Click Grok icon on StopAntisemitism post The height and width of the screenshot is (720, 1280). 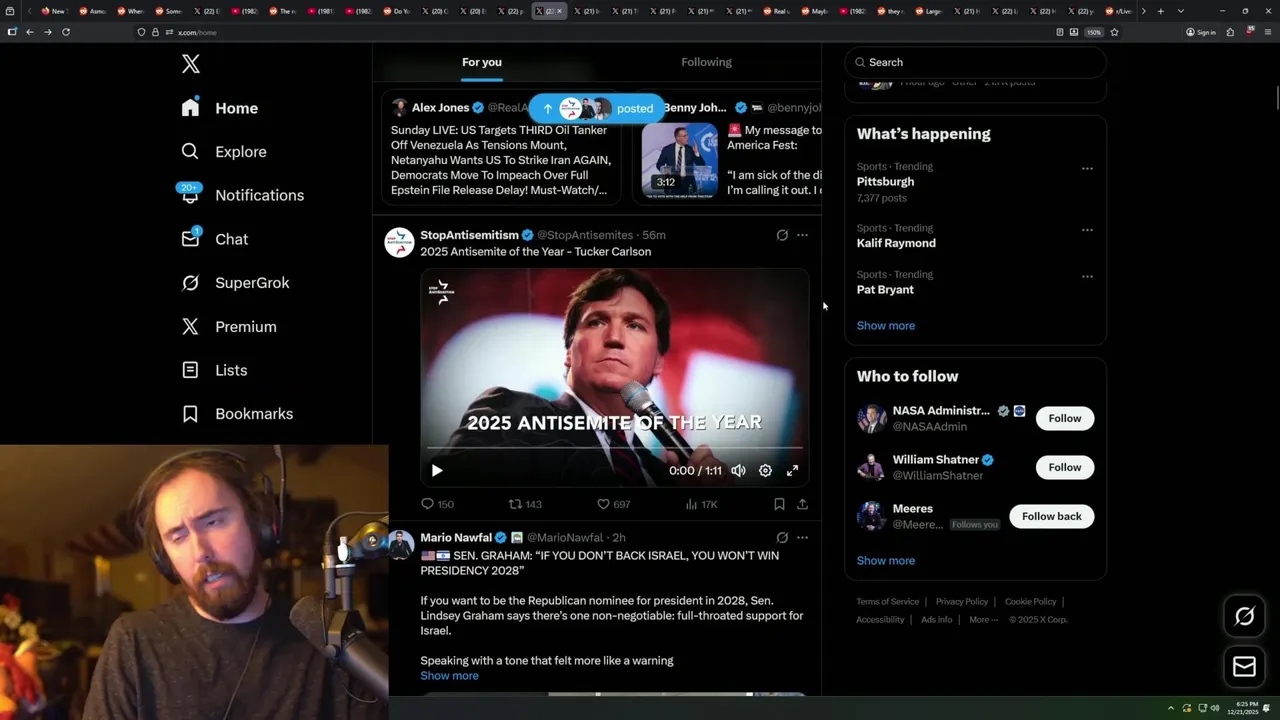[782, 235]
